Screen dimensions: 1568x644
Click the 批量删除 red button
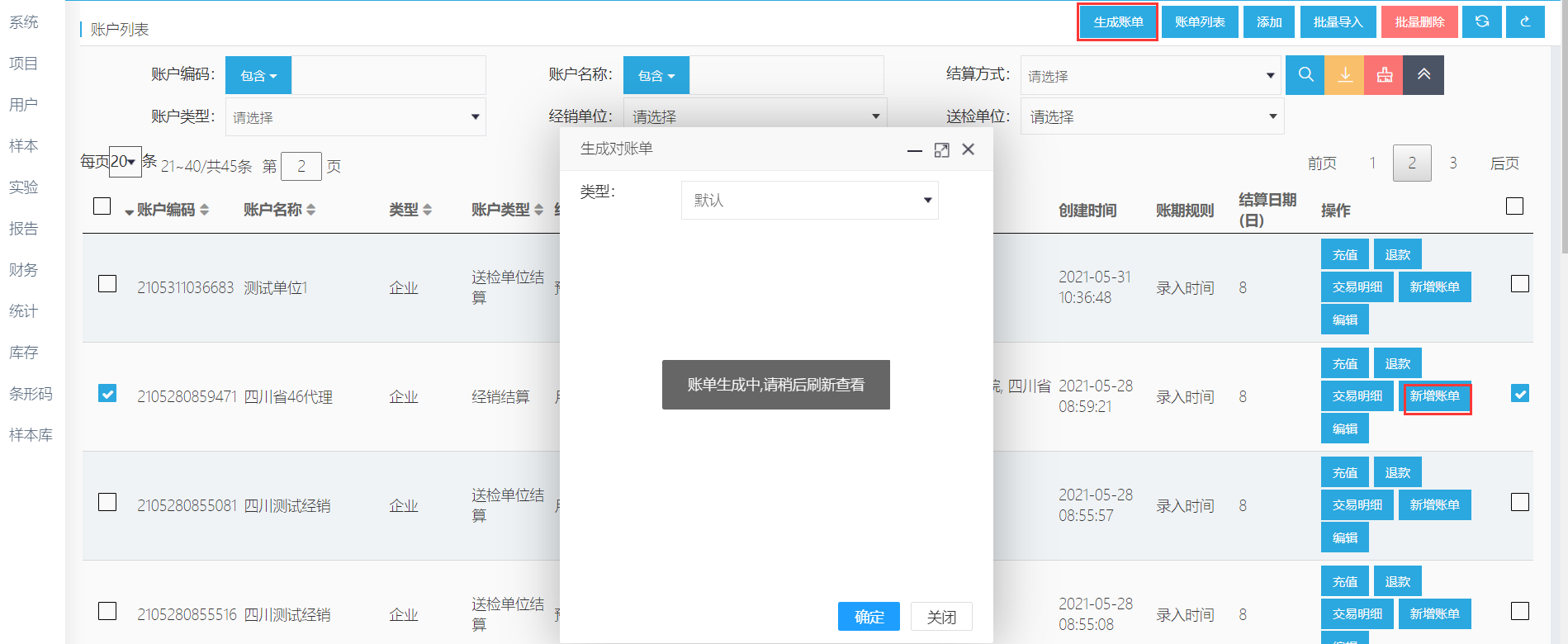[1419, 22]
